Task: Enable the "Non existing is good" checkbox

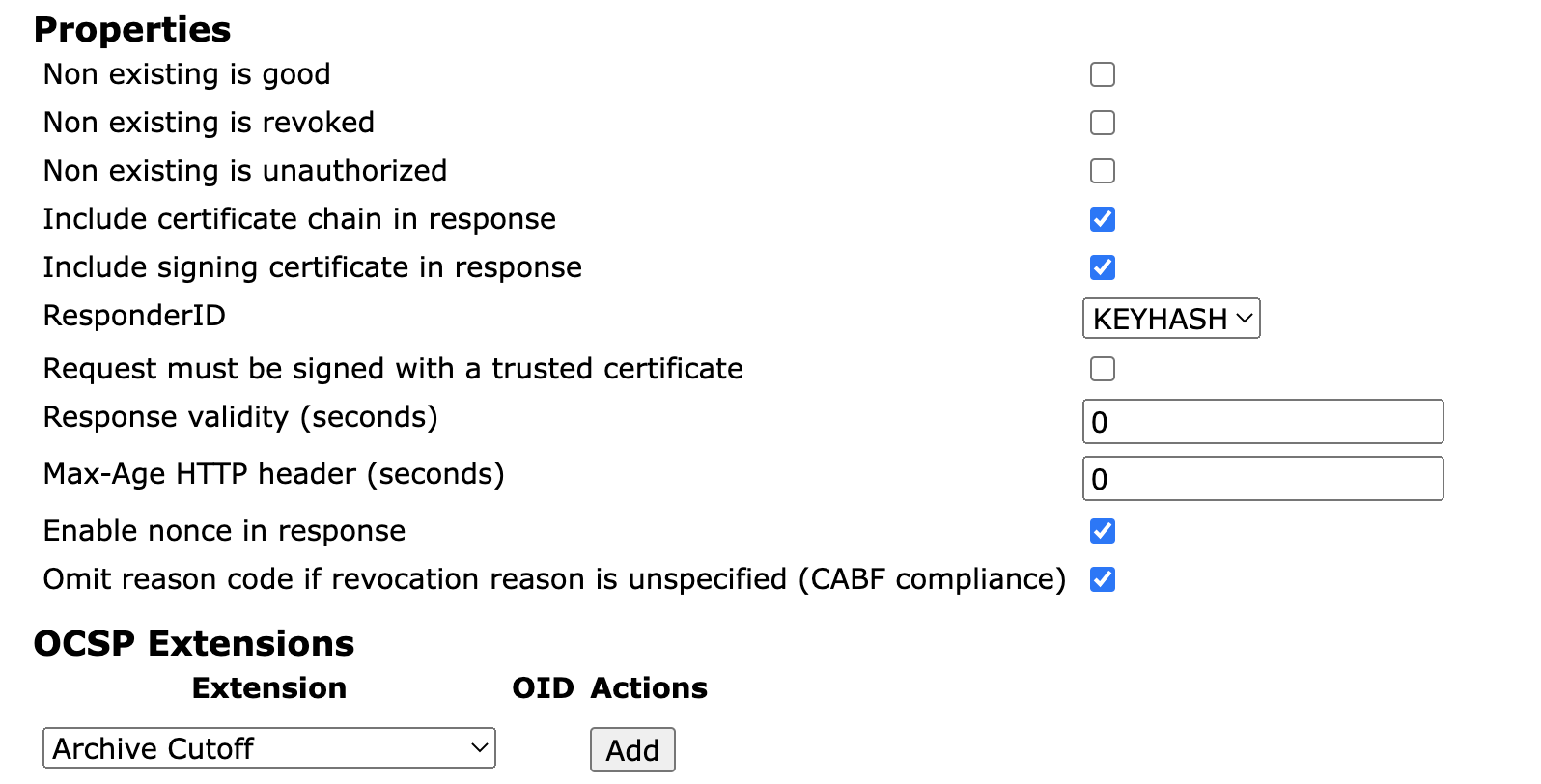Action: 1102,73
